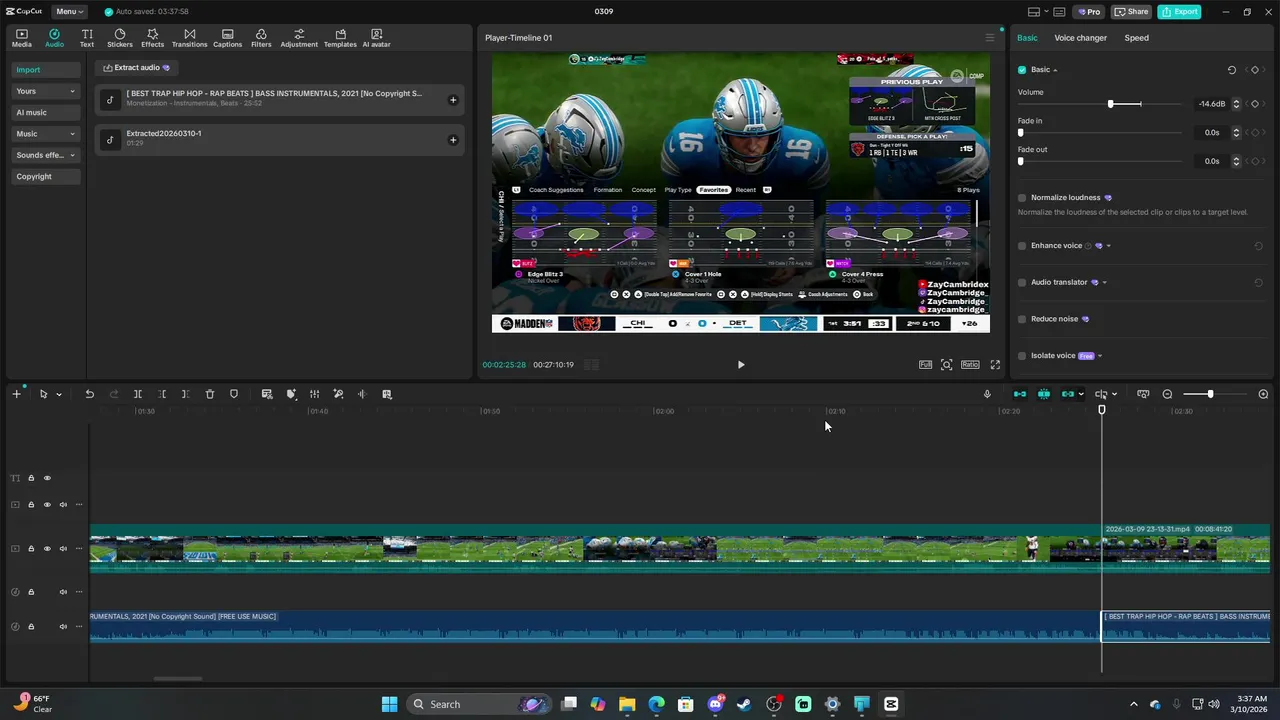The image size is (1280, 720).
Task: Expand the Music category
Action: 46,134
